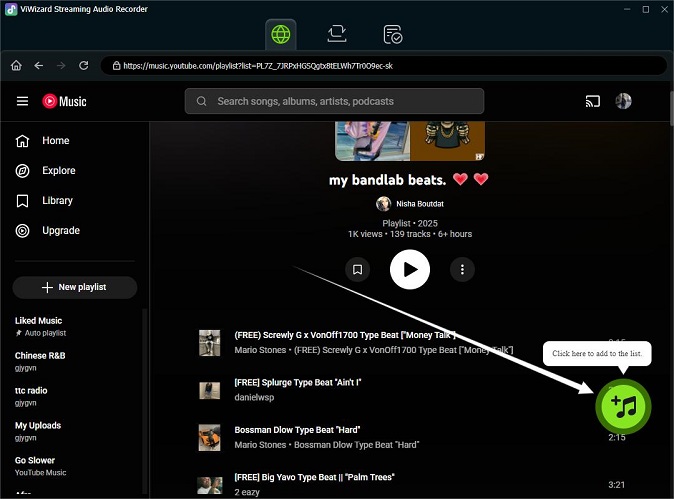The width and height of the screenshot is (674, 499).
Task: Select the Screwly G x VonOff1700 Type Beat title
Action: pyautogui.click(x=345, y=335)
